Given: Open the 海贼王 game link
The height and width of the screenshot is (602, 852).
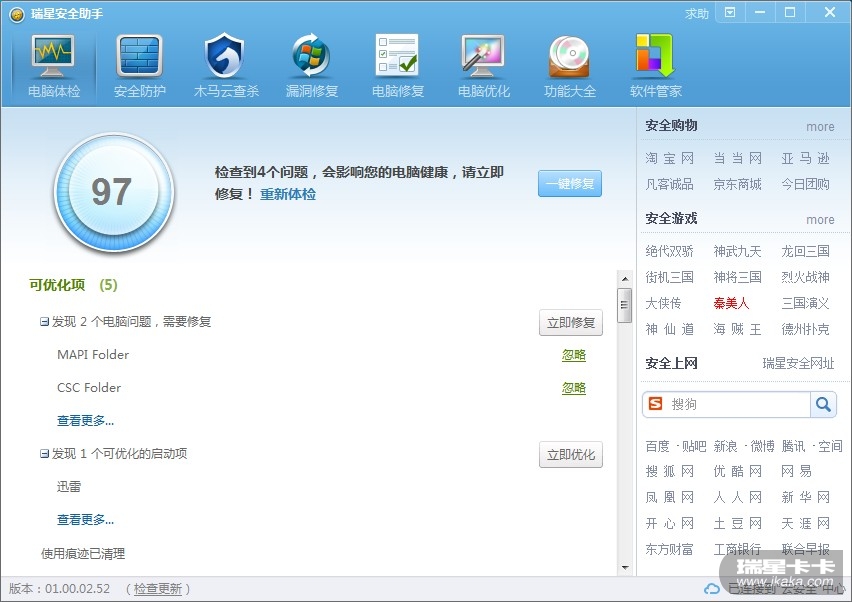Looking at the screenshot, I should point(737,329).
